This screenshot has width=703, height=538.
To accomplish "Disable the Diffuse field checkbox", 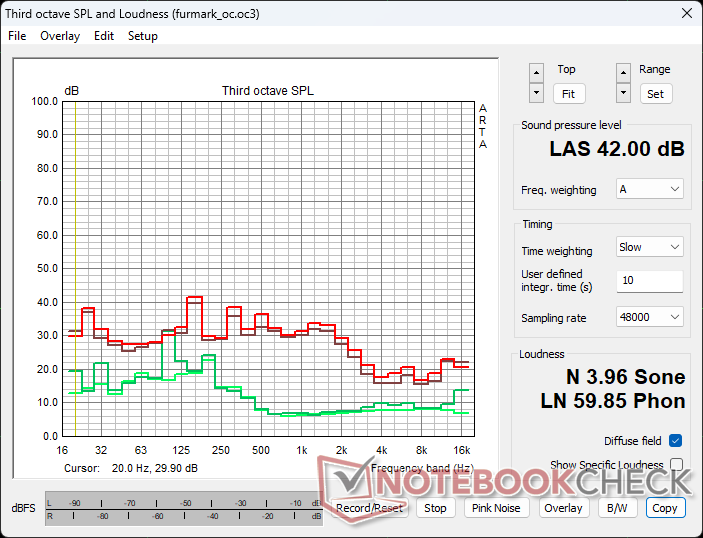I will tap(676, 441).
